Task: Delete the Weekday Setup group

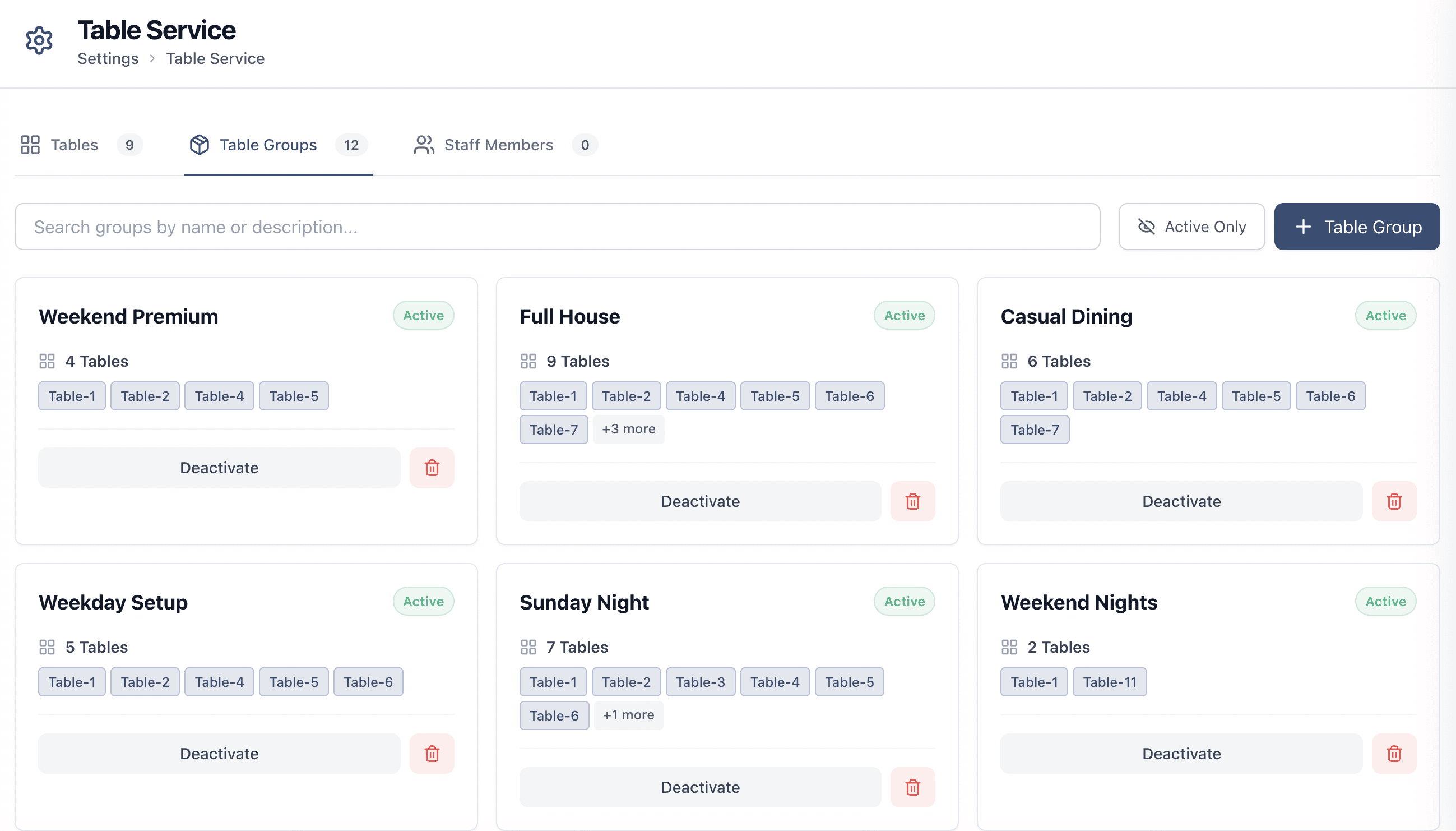Action: [432, 754]
